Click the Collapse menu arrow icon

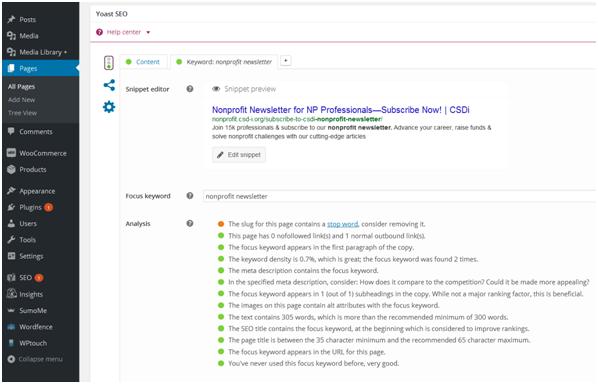click(x=11, y=359)
